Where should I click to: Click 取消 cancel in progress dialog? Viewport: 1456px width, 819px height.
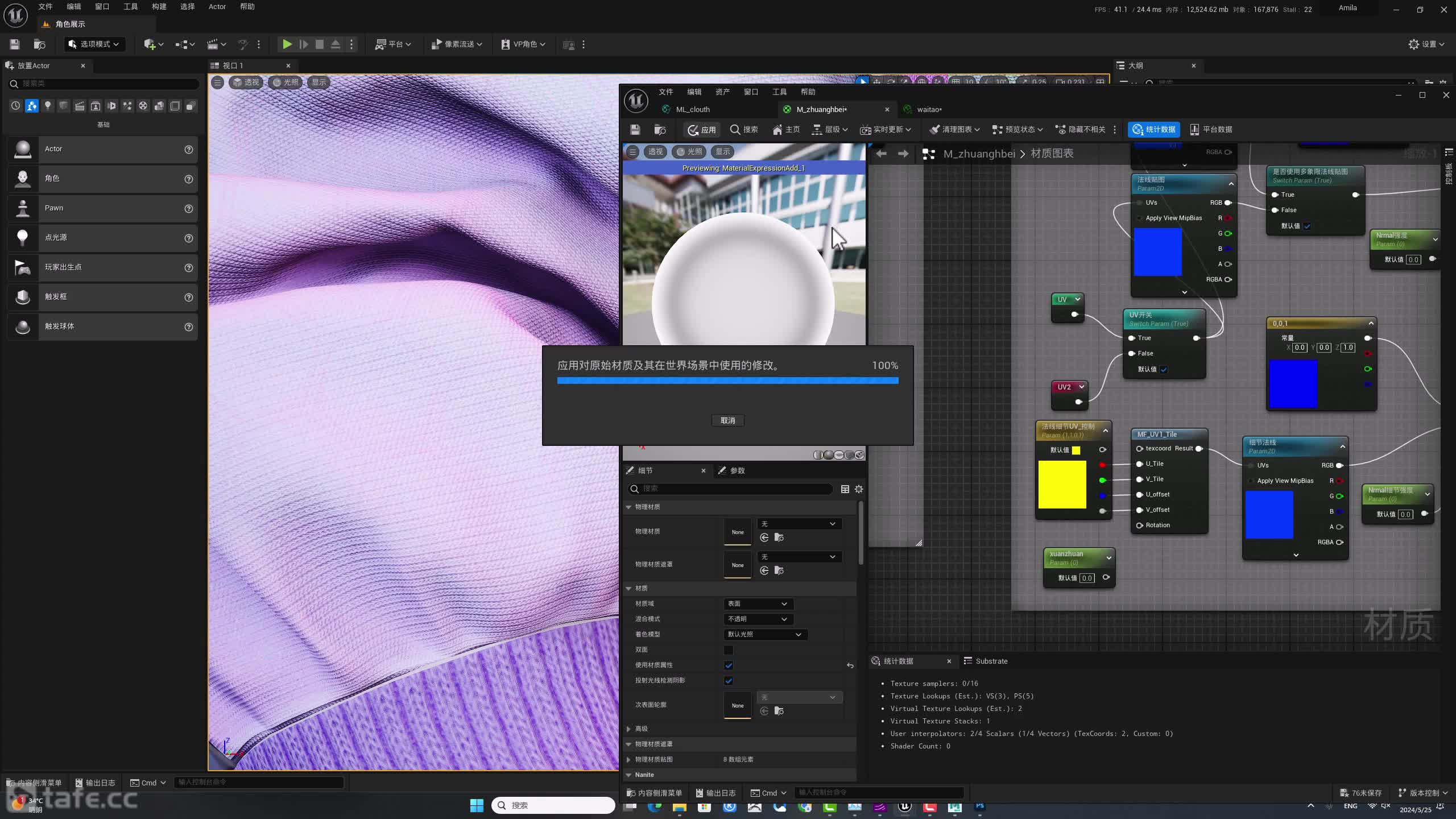[x=728, y=421]
